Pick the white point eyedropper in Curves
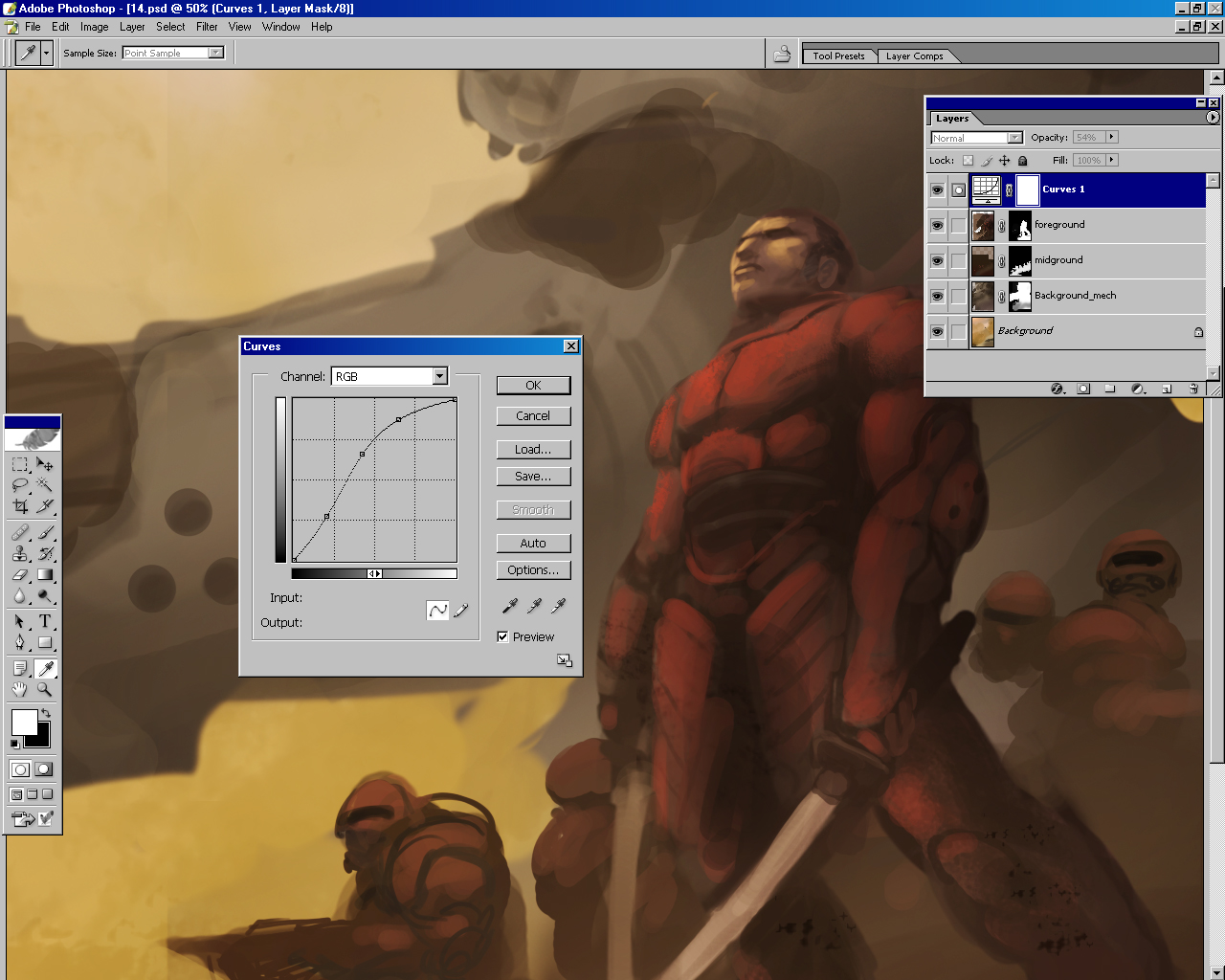This screenshot has height=980, width=1225. pos(558,605)
